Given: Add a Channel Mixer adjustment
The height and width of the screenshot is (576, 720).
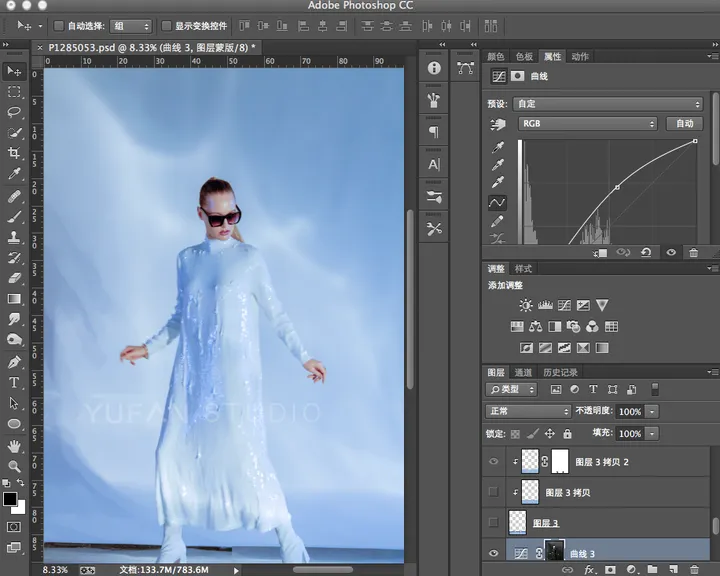Looking at the screenshot, I should (x=592, y=327).
